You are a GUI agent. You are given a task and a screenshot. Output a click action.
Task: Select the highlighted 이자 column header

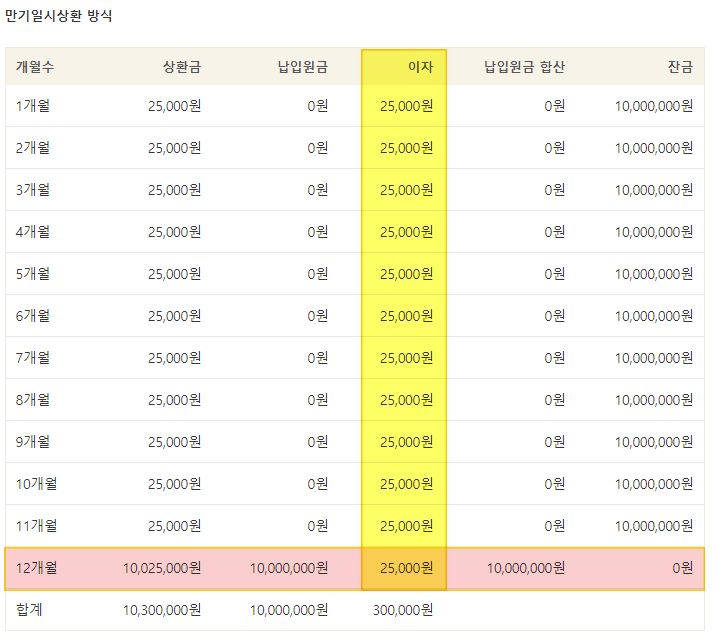coord(420,67)
